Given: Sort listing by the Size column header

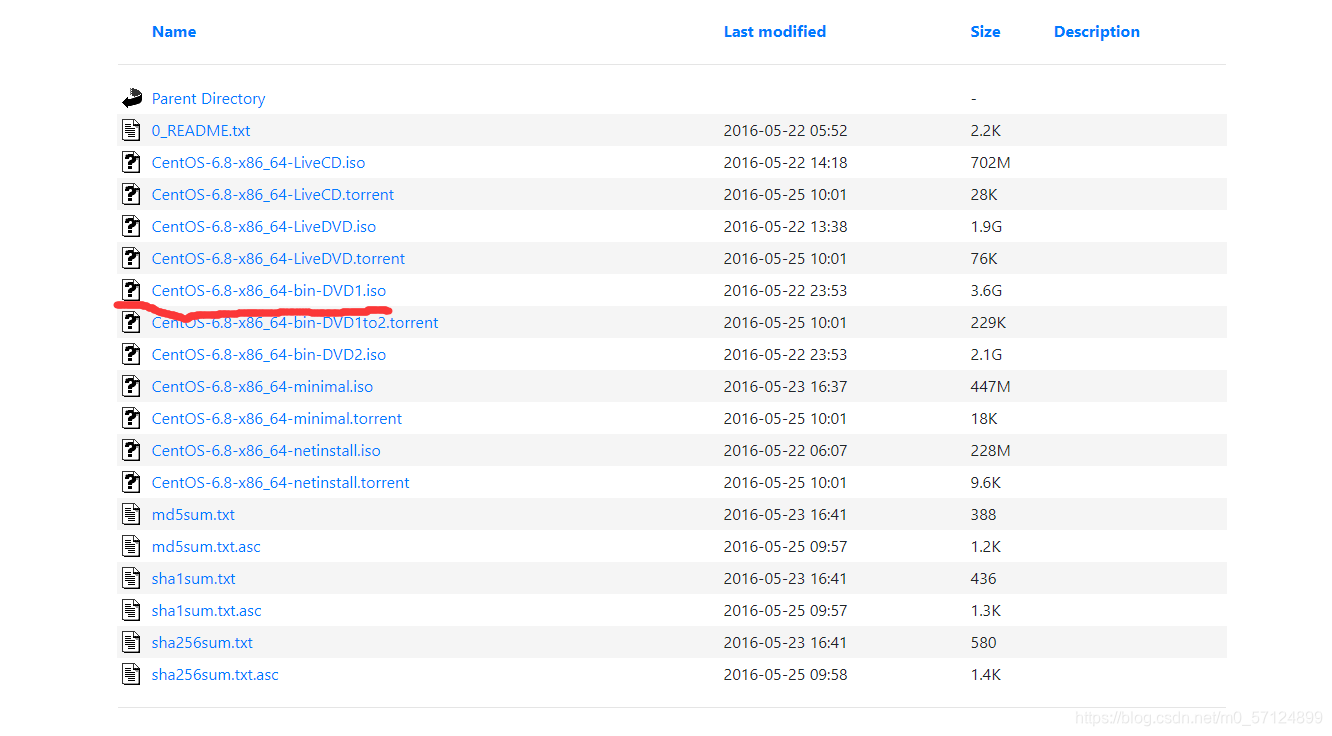Looking at the screenshot, I should 985,32.
